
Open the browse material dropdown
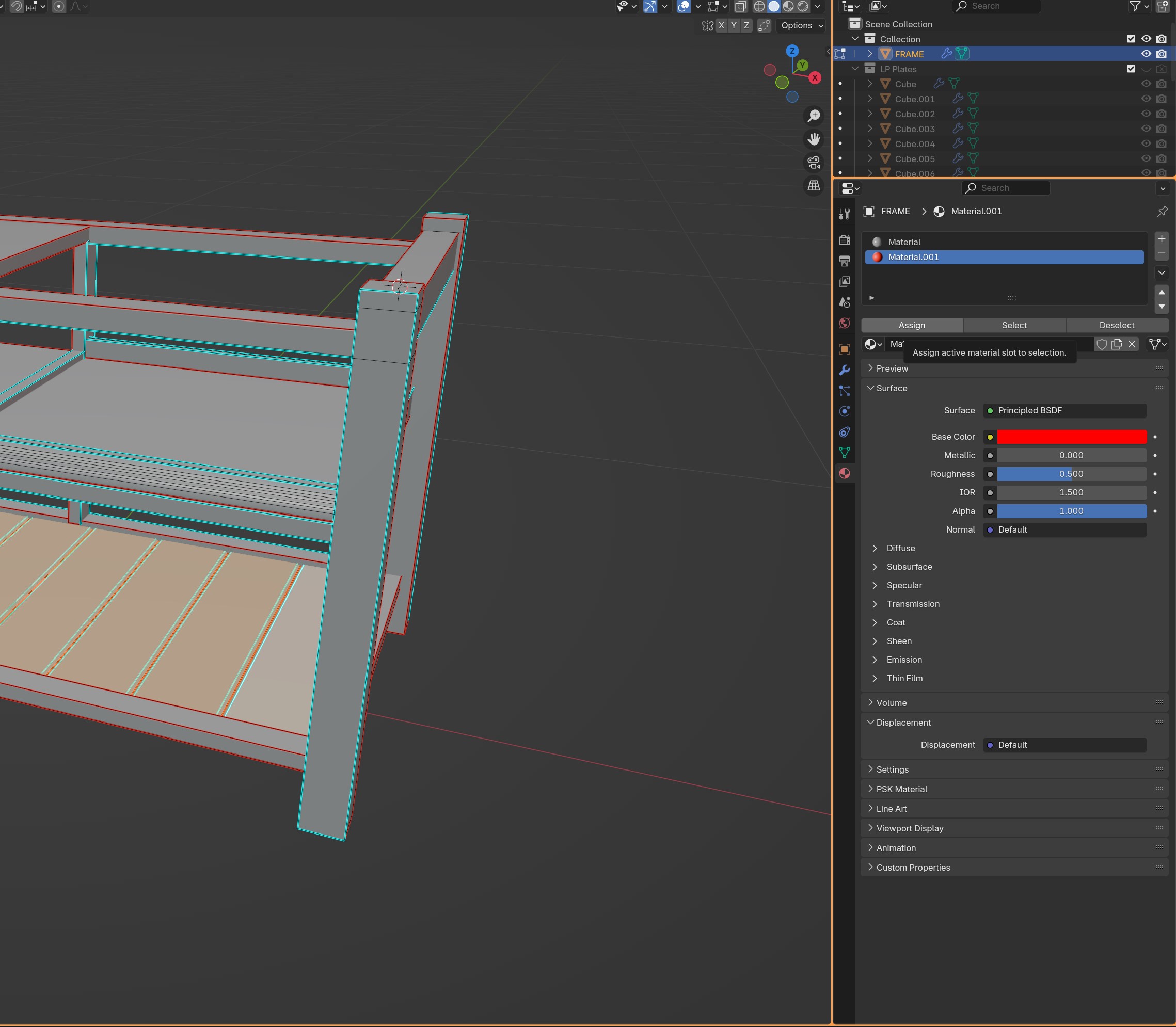pos(873,344)
